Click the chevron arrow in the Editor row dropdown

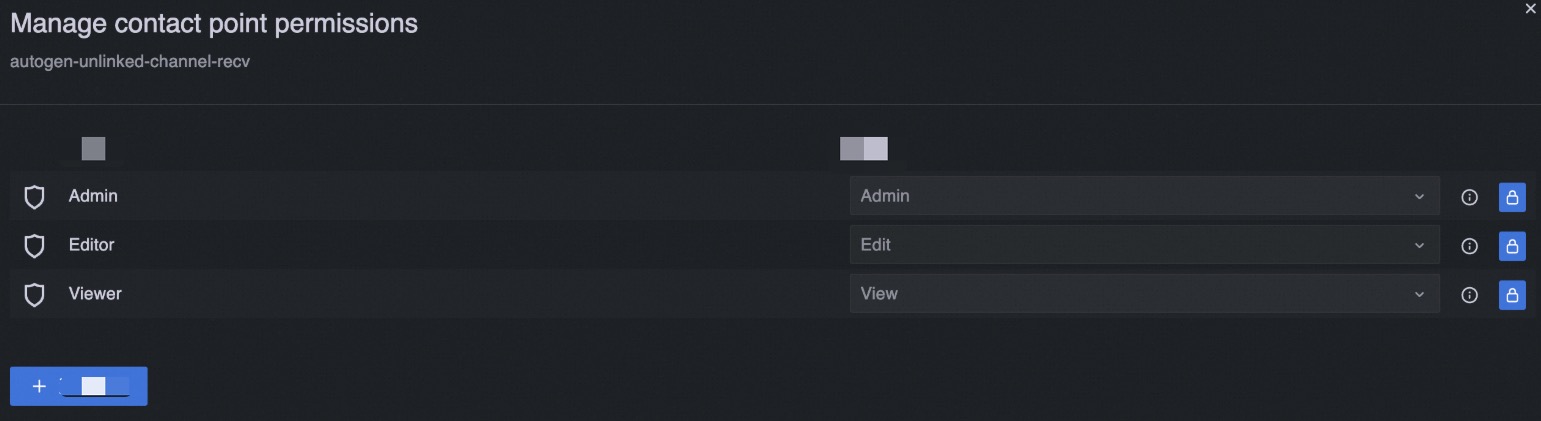tap(1418, 245)
